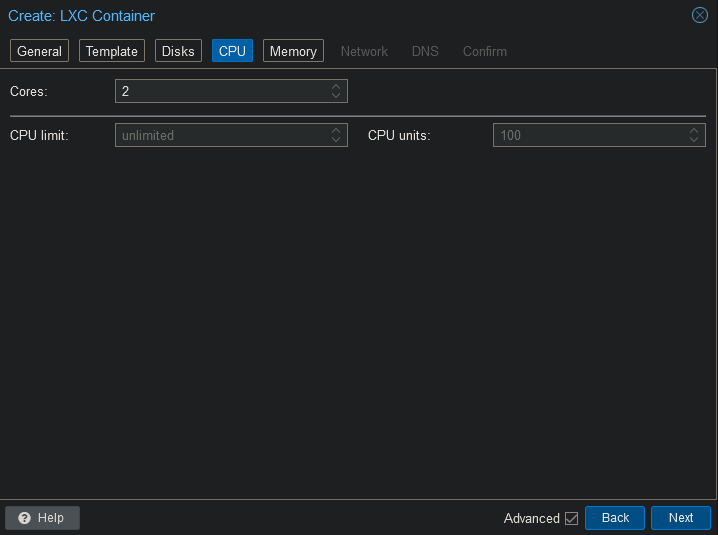Switch to the Memory tab
Screen dimensions: 718x535
(293, 51)
